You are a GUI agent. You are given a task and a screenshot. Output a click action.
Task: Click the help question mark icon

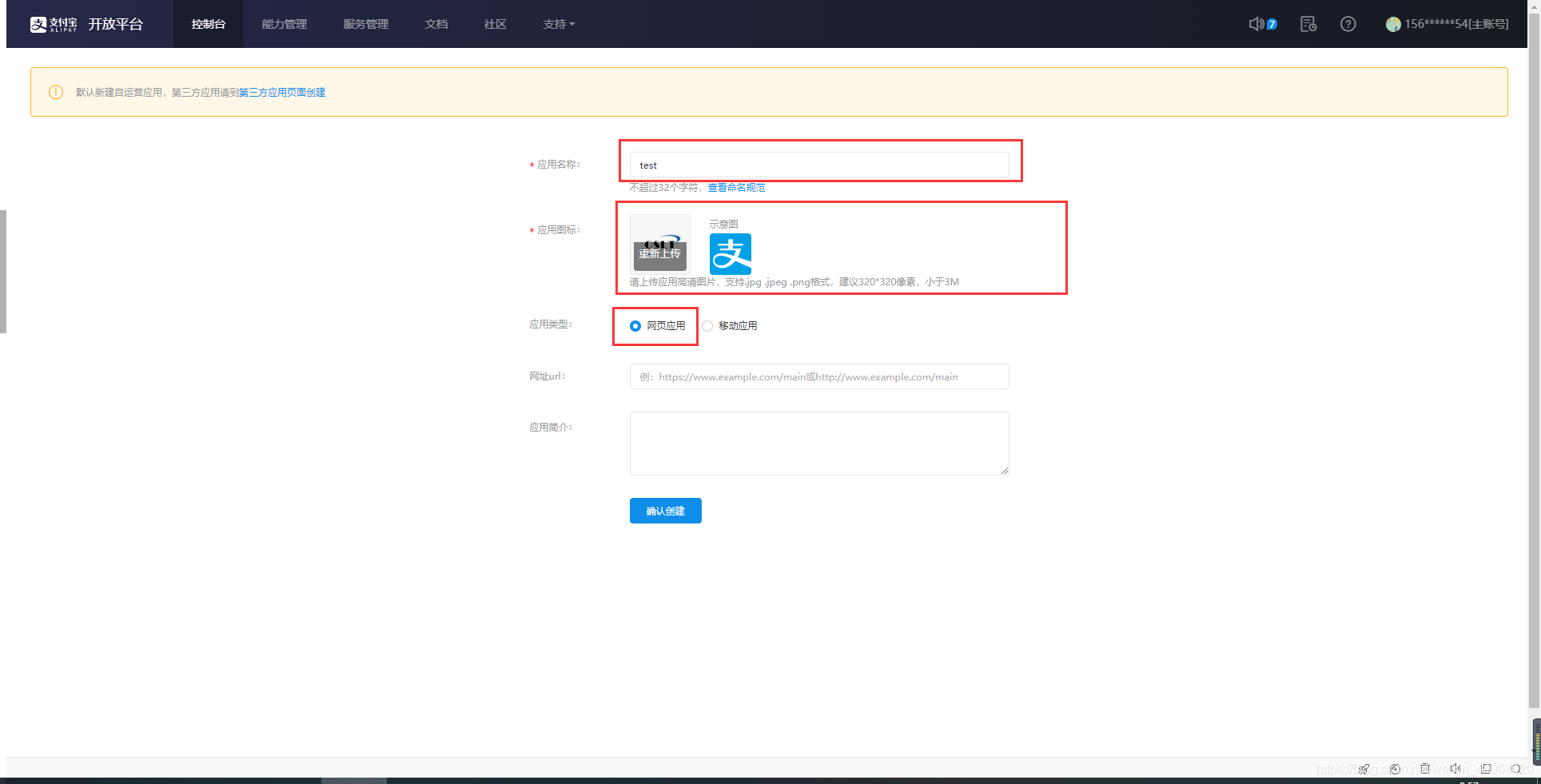click(1348, 24)
